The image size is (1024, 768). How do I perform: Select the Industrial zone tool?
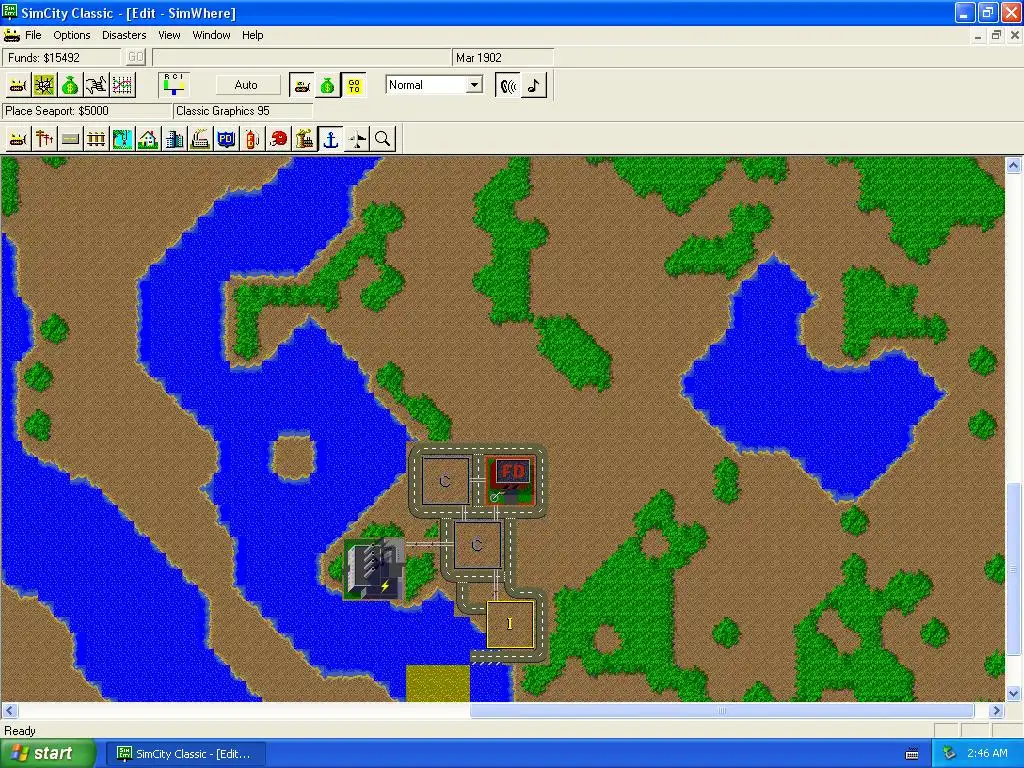point(200,139)
